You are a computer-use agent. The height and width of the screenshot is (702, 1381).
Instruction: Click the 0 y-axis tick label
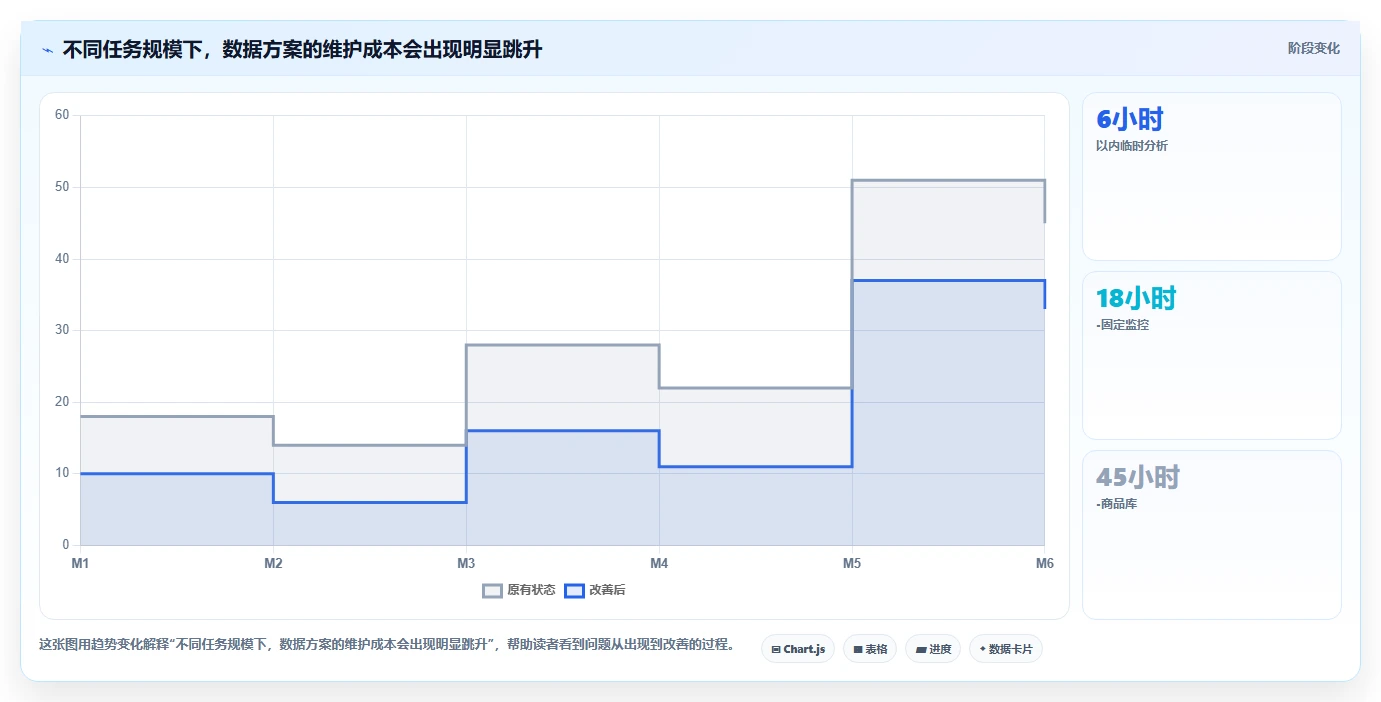(x=66, y=545)
